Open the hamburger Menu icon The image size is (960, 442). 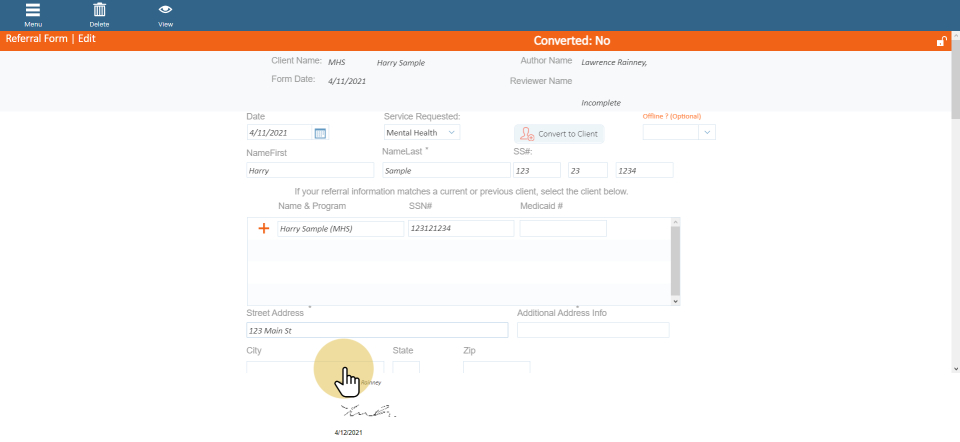point(33,11)
